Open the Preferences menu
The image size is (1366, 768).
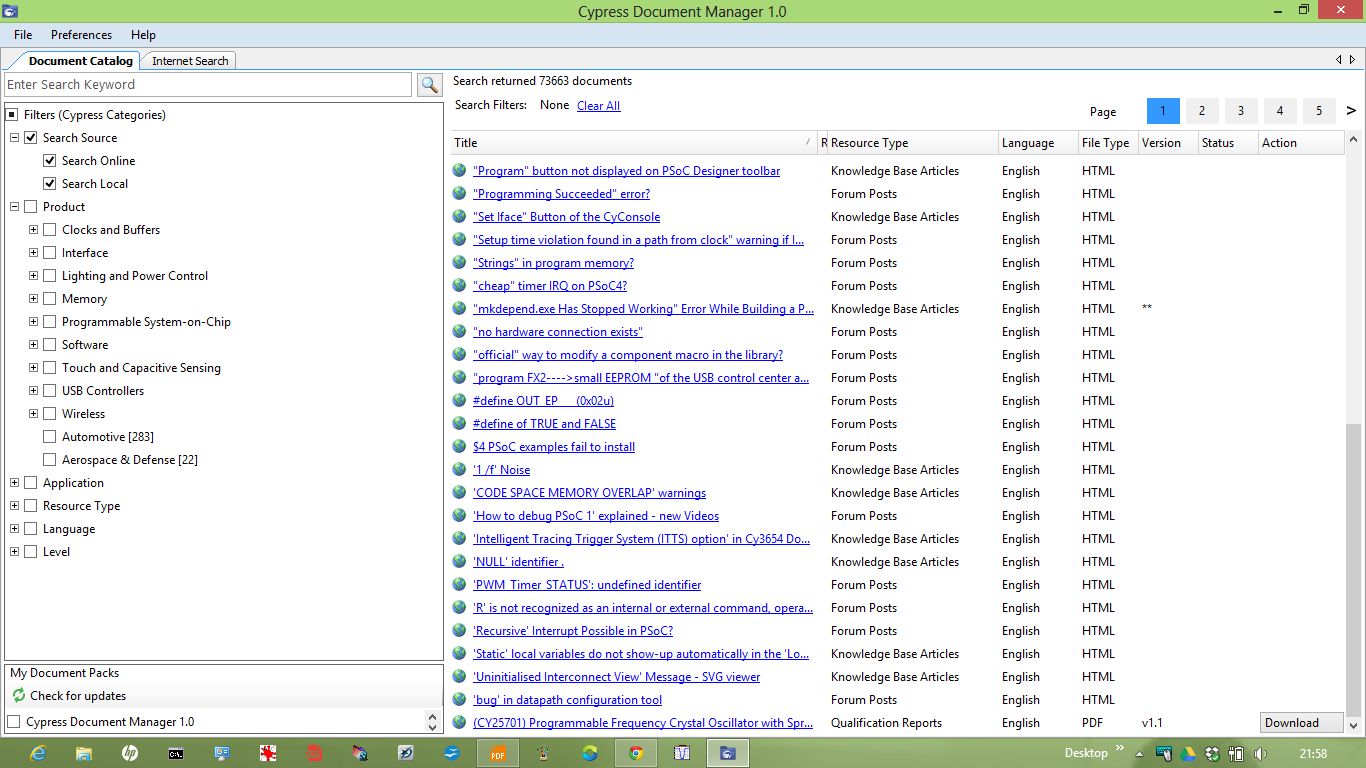(x=81, y=34)
